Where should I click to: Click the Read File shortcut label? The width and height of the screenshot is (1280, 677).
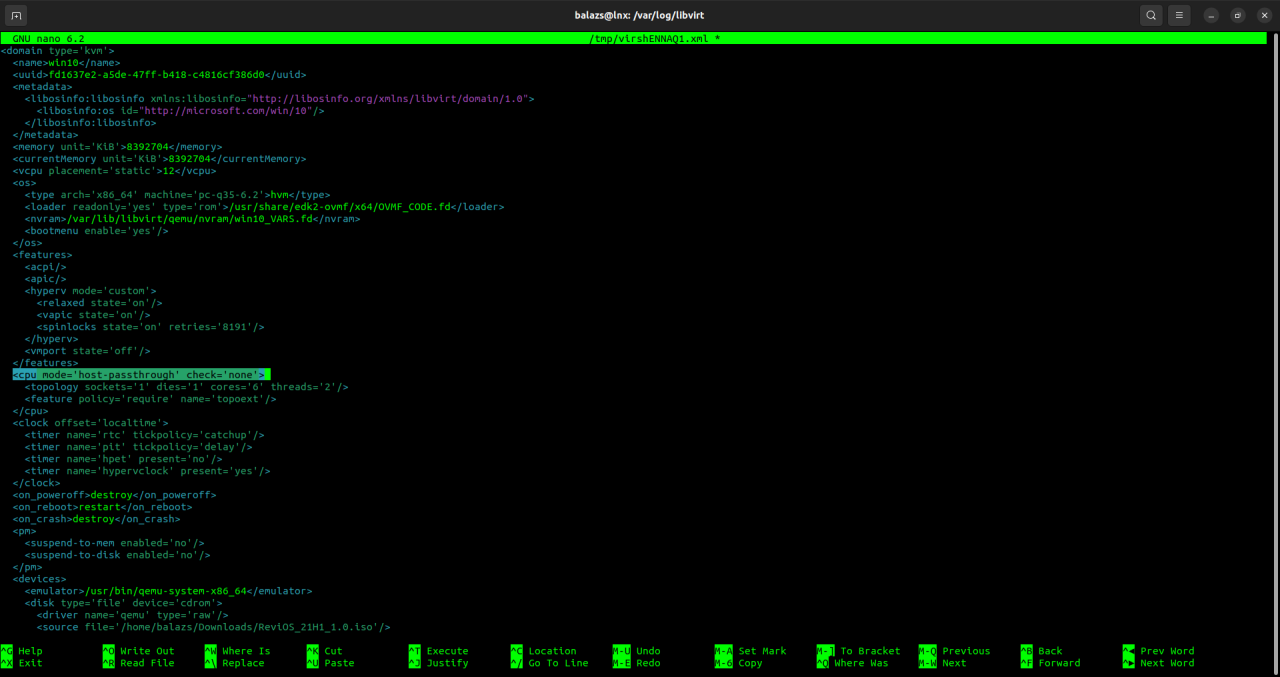(147, 663)
